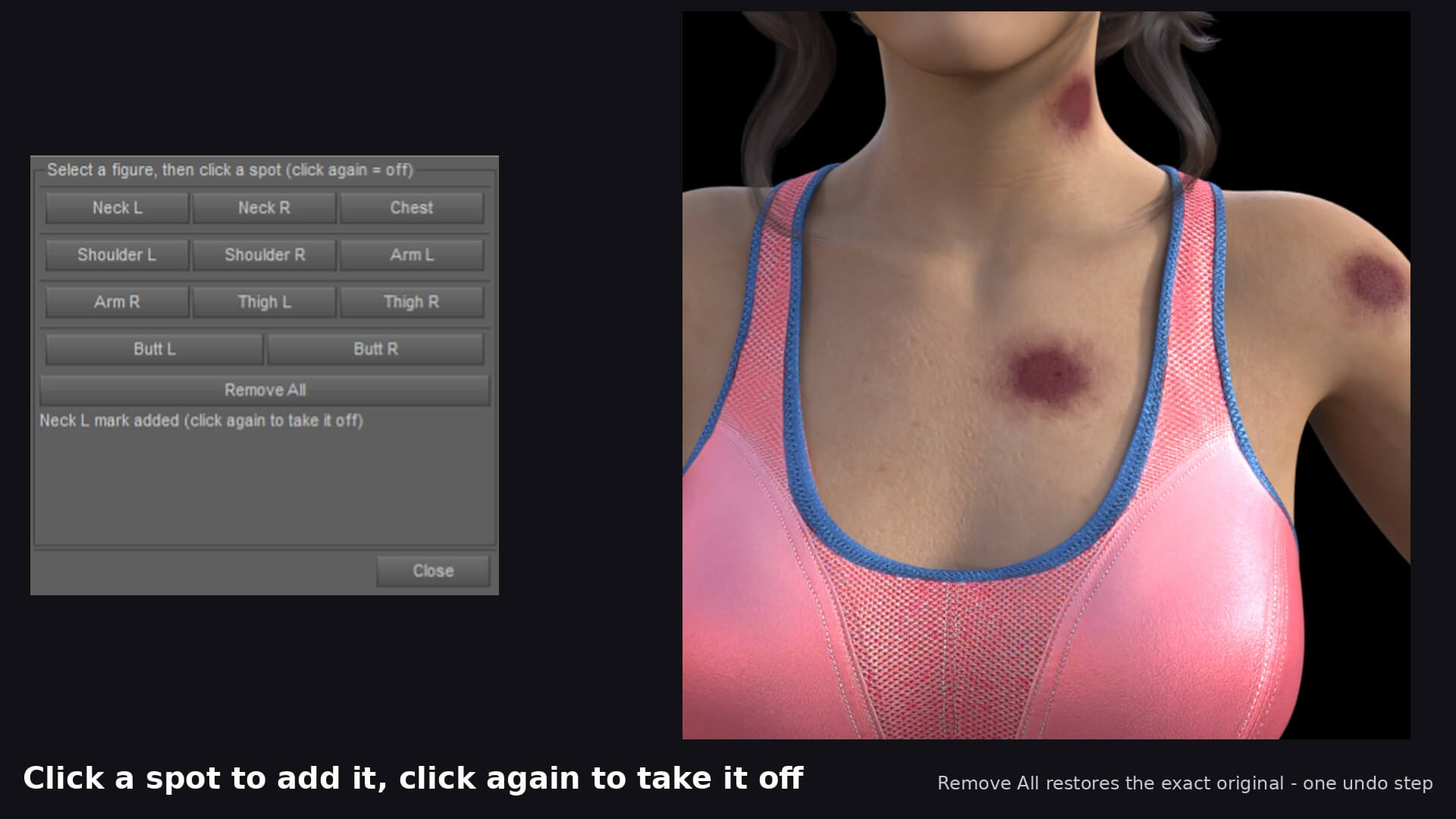1456x819 pixels.
Task: Click the 'Remove All restores the exact original' note
Action: pos(1185,783)
